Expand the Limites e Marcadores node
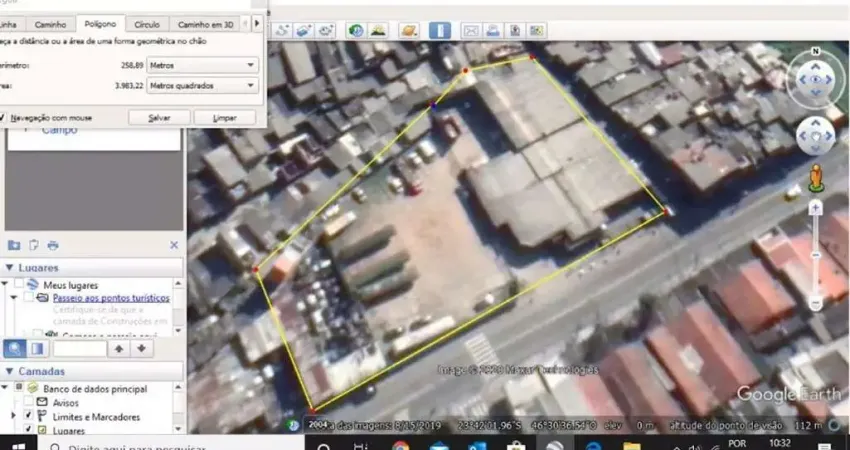Image resolution: width=850 pixels, height=450 pixels. click(x=13, y=416)
